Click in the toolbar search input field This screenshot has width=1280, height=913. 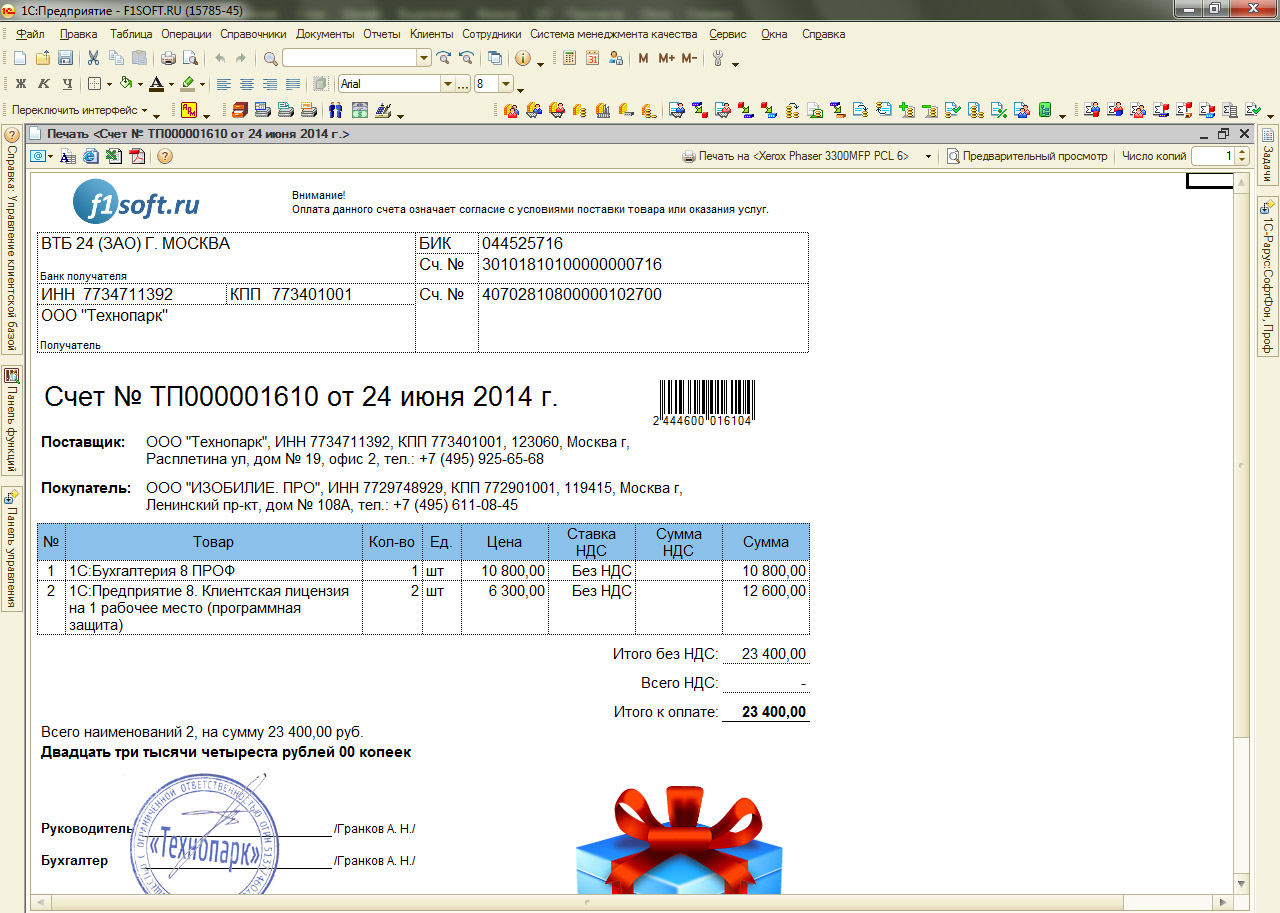point(349,58)
